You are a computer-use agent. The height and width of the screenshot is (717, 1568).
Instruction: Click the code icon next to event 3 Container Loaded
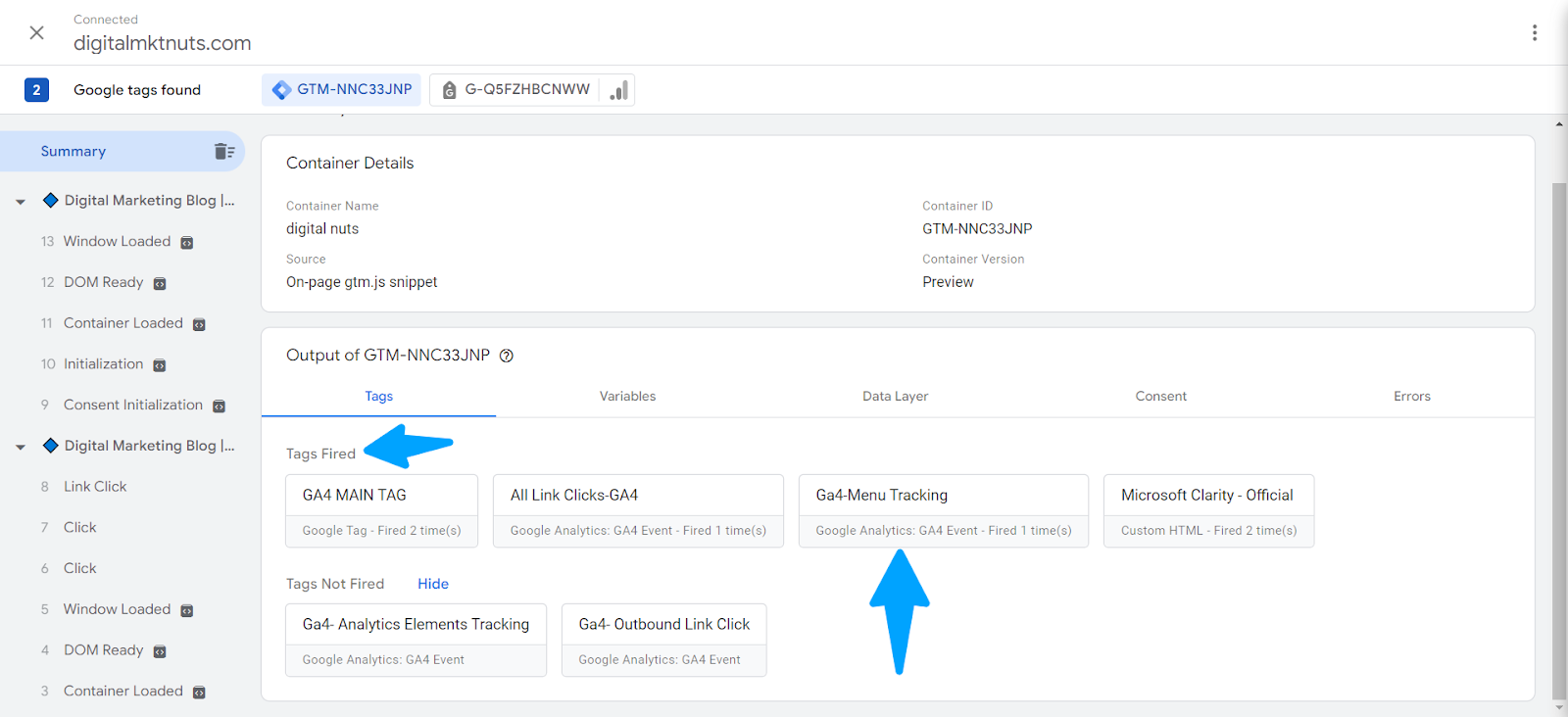199,693
